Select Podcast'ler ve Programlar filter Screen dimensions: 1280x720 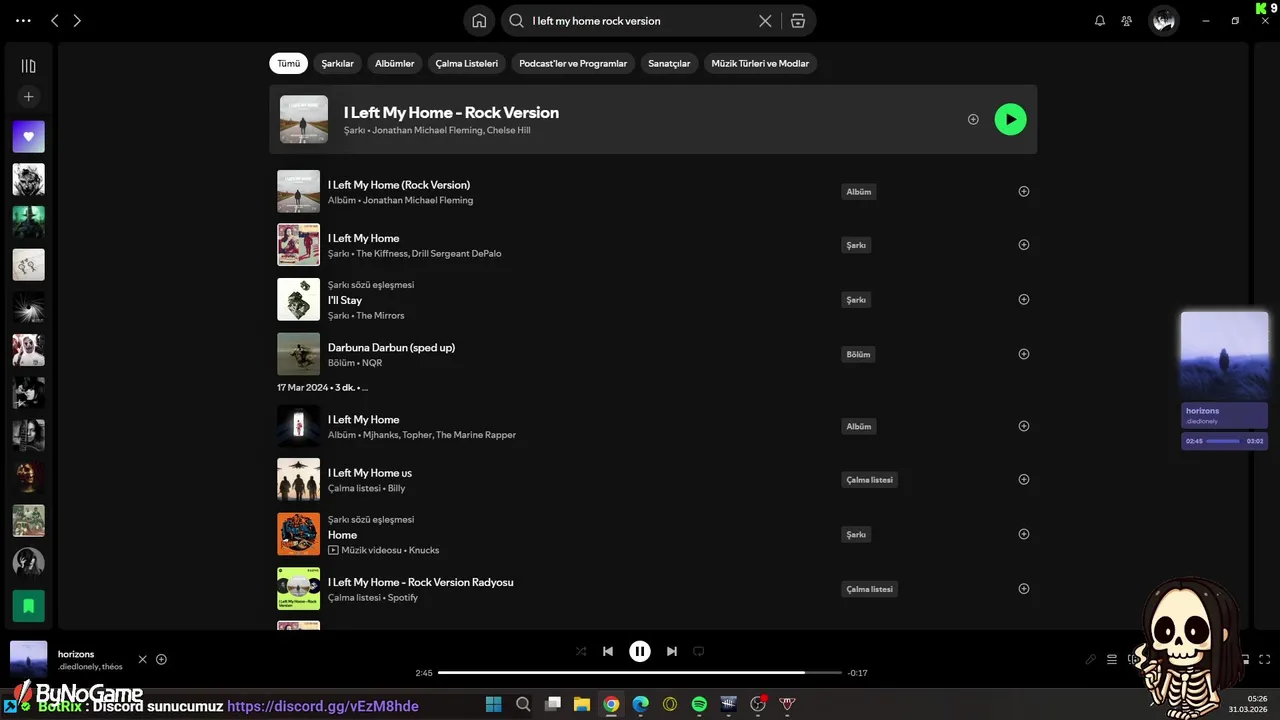click(x=573, y=63)
